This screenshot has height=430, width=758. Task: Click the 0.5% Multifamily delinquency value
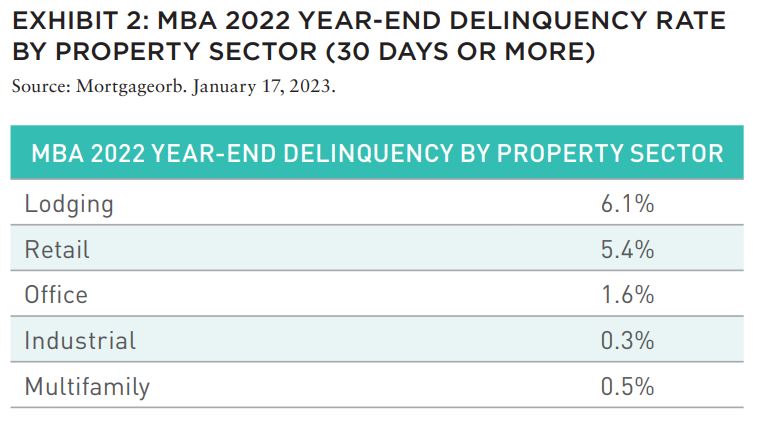627,386
